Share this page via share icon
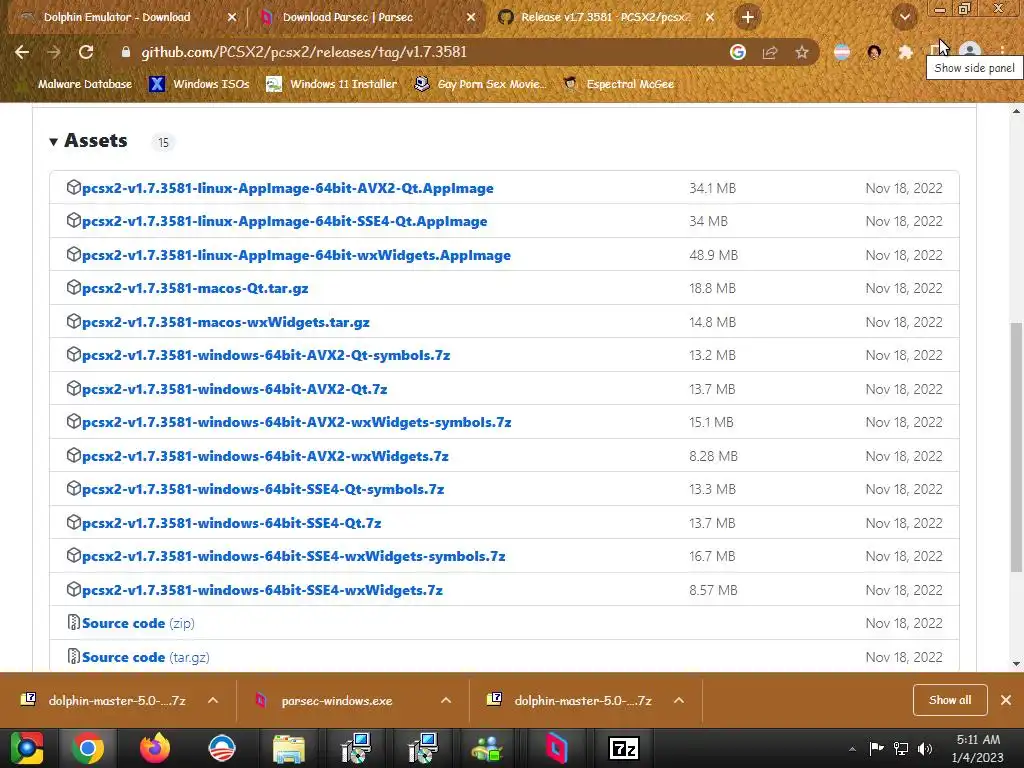Image resolution: width=1024 pixels, height=768 pixels. click(x=770, y=52)
